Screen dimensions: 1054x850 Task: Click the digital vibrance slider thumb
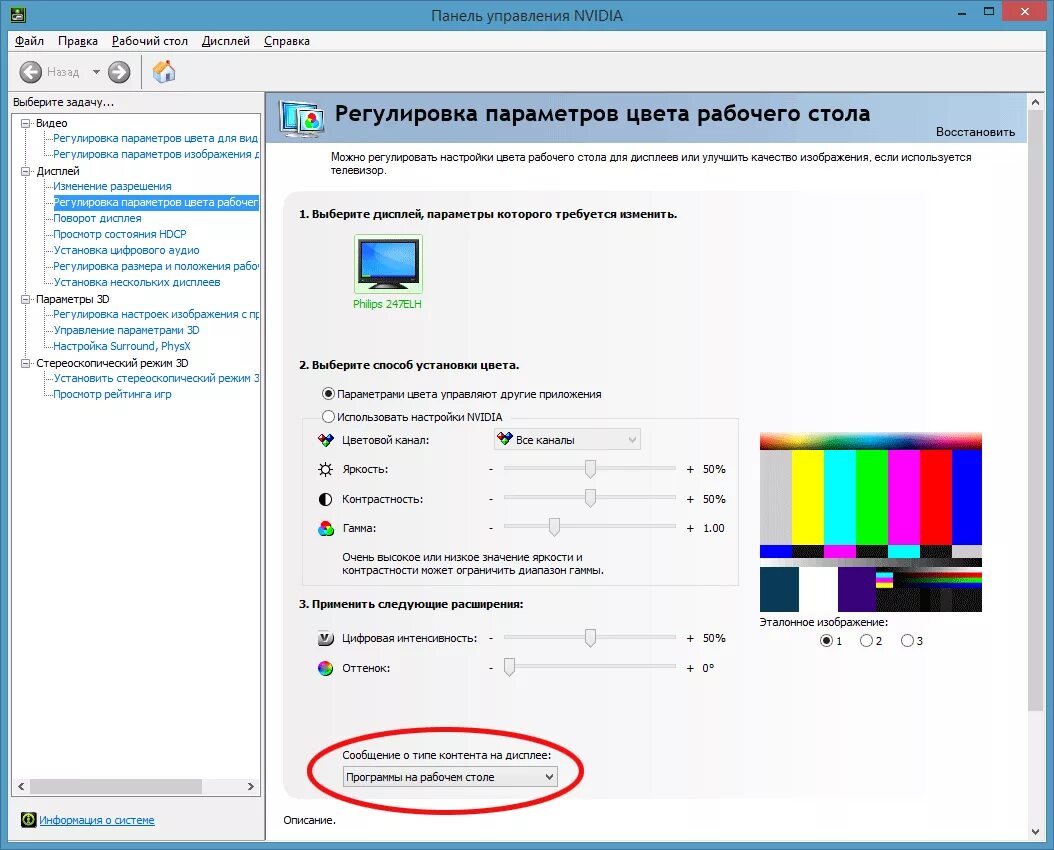point(590,638)
